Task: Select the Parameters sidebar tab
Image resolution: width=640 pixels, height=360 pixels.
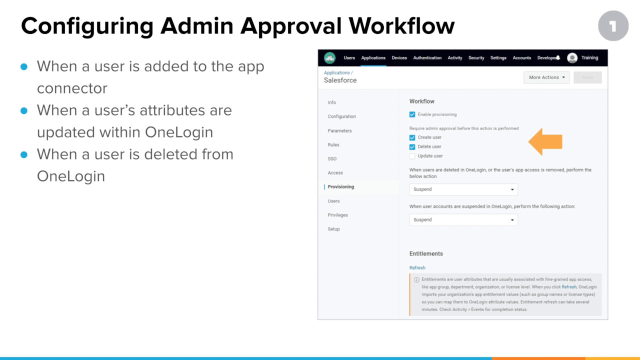Action: 340,131
